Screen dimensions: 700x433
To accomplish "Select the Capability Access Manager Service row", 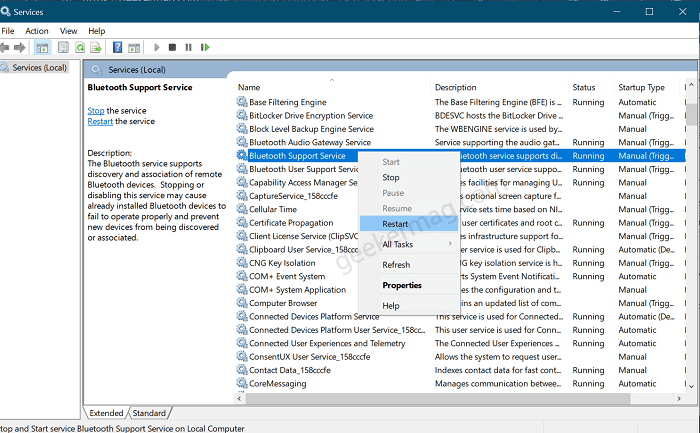I will [x=460, y=182].
